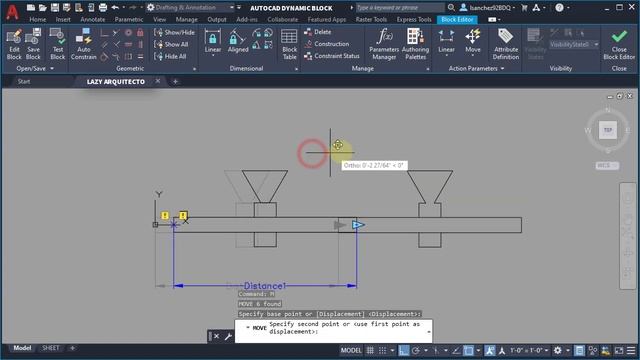Open the Block Table
Image resolution: width=640 pixels, height=360 pixels.
click(x=289, y=44)
